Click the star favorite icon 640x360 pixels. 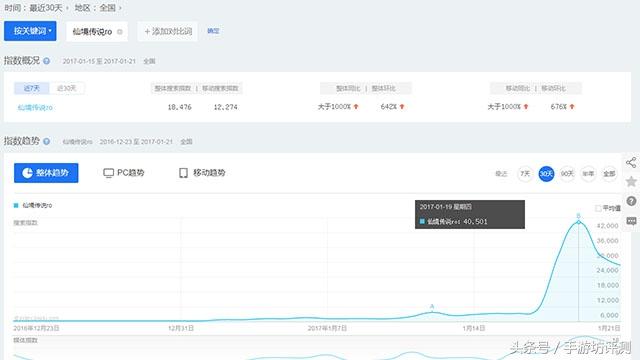631,182
